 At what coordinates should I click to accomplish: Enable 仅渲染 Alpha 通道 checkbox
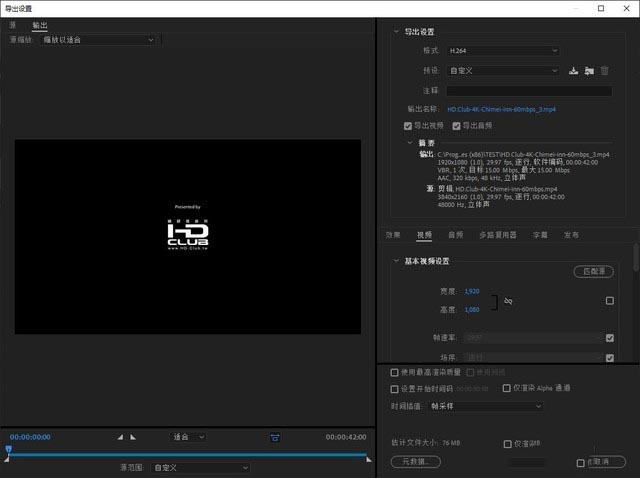click(507, 388)
